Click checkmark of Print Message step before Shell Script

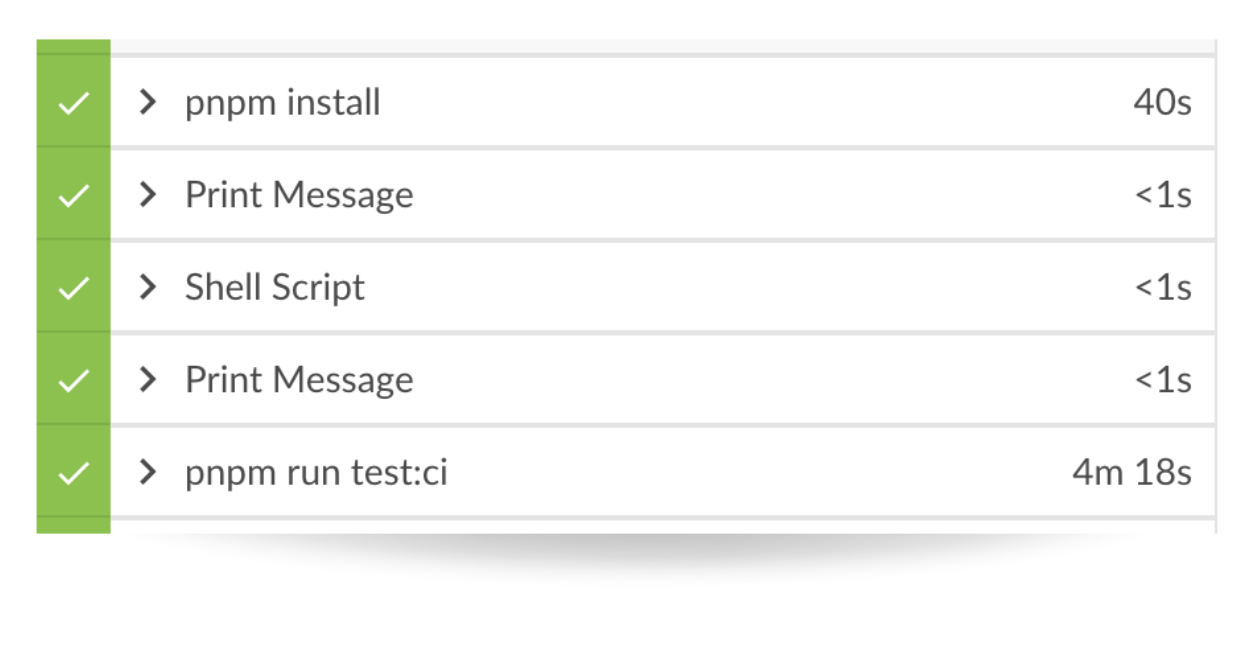click(x=73, y=196)
